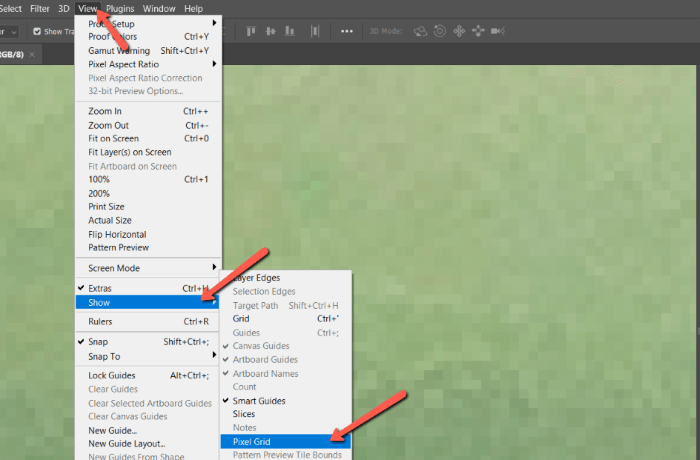Click New Guide Layout option

coord(127,443)
